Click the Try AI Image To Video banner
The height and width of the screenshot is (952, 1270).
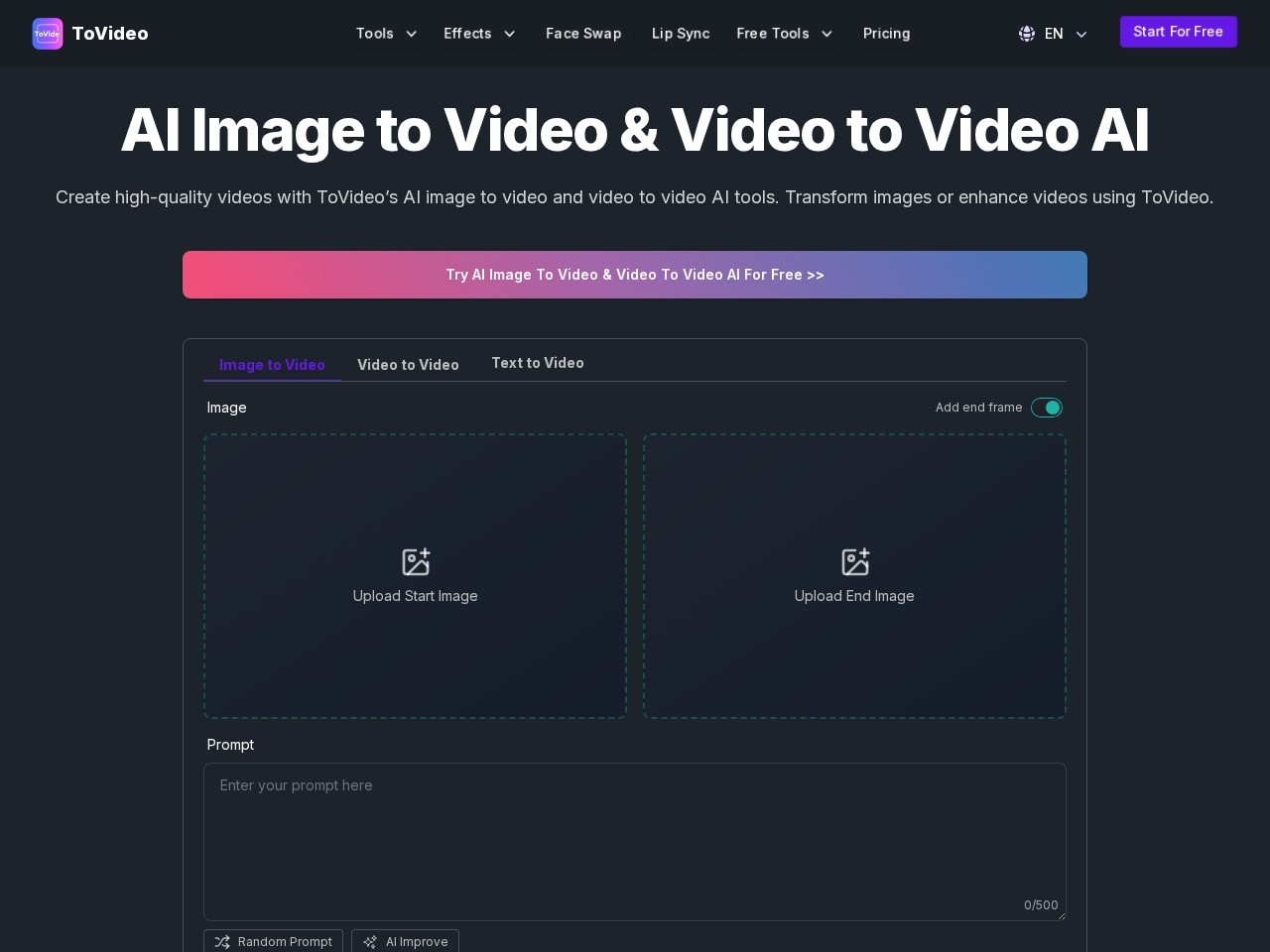point(635,275)
